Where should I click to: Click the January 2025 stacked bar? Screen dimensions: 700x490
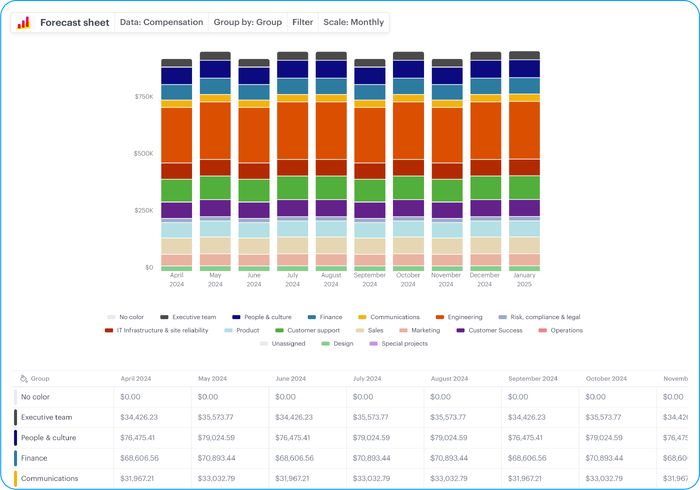[x=524, y=162]
